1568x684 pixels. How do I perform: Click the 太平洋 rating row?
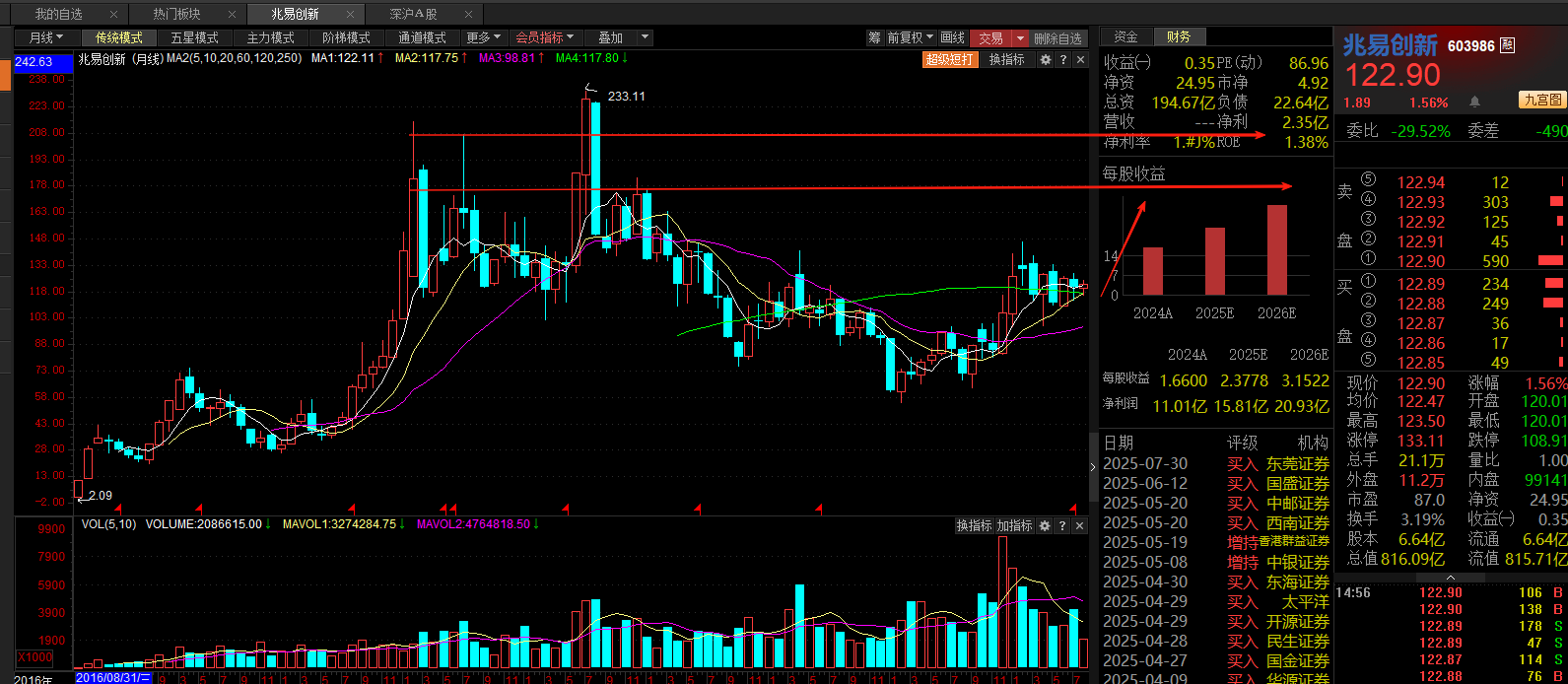[x=1215, y=601]
